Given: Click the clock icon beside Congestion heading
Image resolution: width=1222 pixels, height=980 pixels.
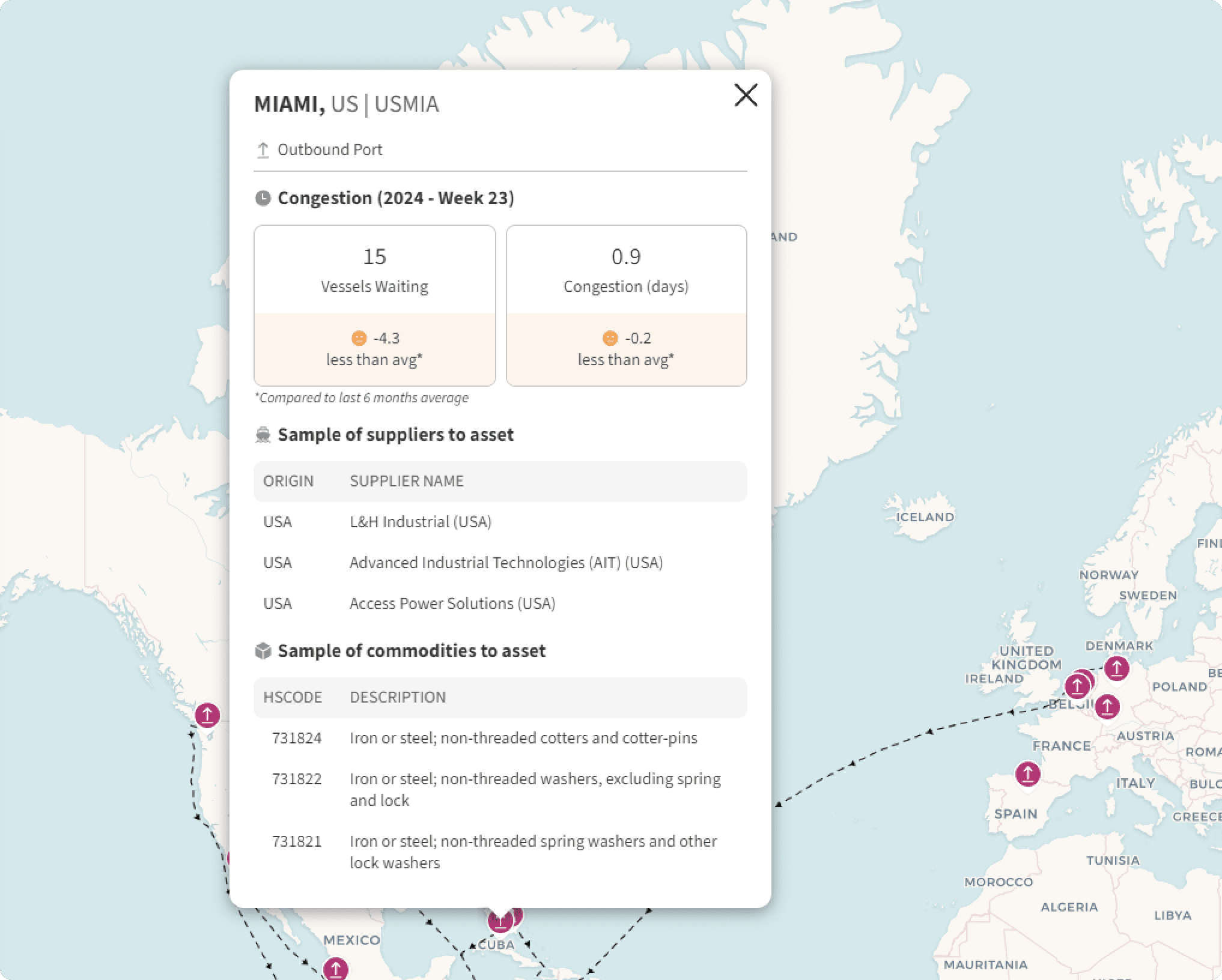Looking at the screenshot, I should pyautogui.click(x=263, y=198).
